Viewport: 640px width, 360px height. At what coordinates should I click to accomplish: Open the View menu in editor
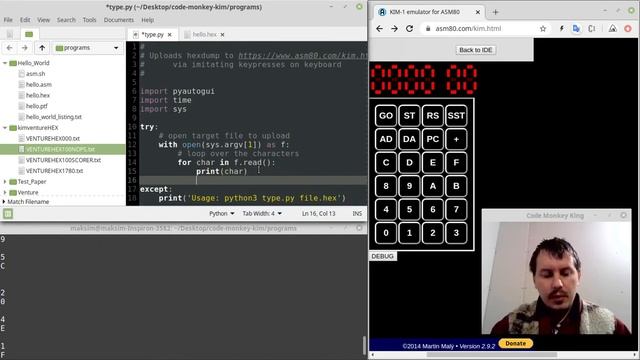pyautogui.click(x=43, y=20)
